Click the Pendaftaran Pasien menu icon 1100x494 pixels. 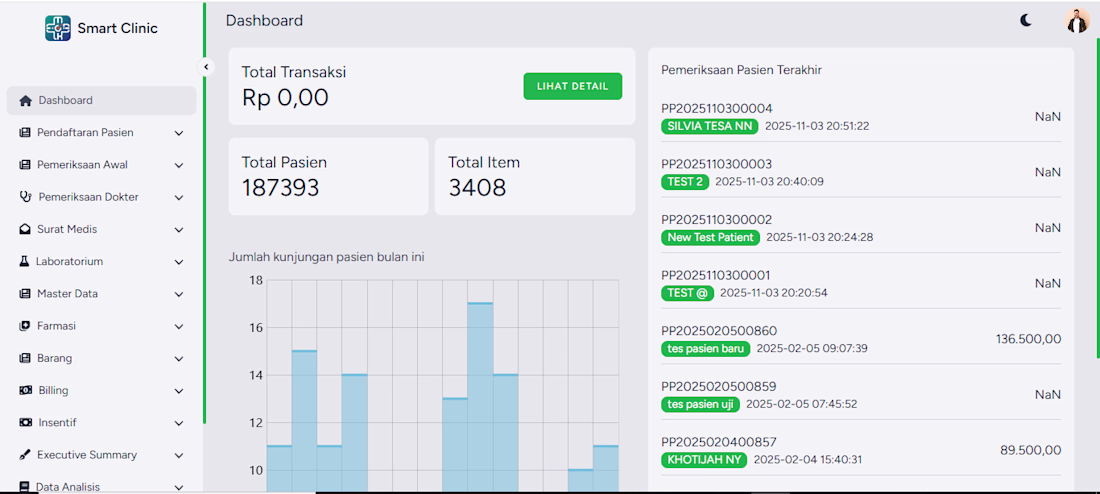click(x=25, y=133)
